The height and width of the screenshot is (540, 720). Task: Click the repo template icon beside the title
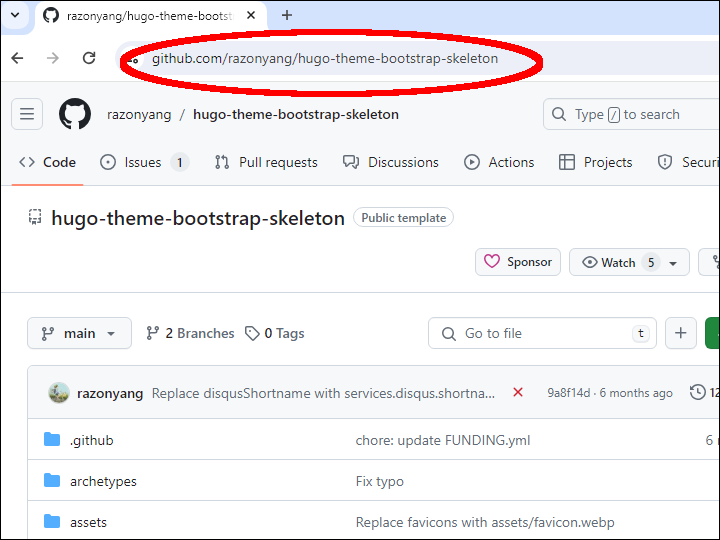click(x=35, y=217)
